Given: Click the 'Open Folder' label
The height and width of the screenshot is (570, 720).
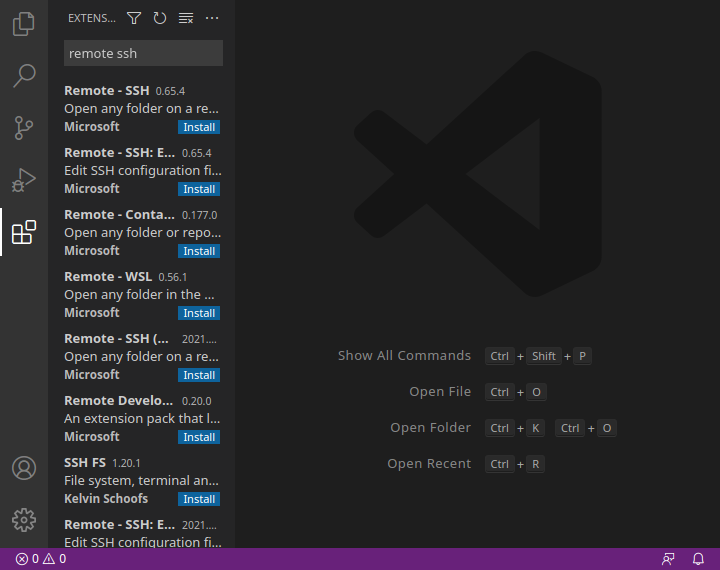Looking at the screenshot, I should coord(430,428).
